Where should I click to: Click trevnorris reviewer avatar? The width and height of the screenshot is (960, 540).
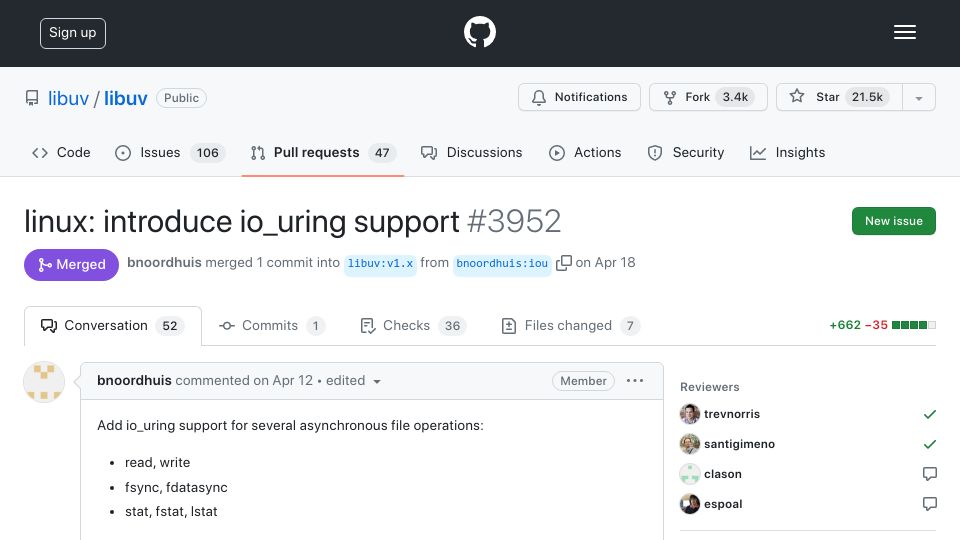click(x=689, y=414)
